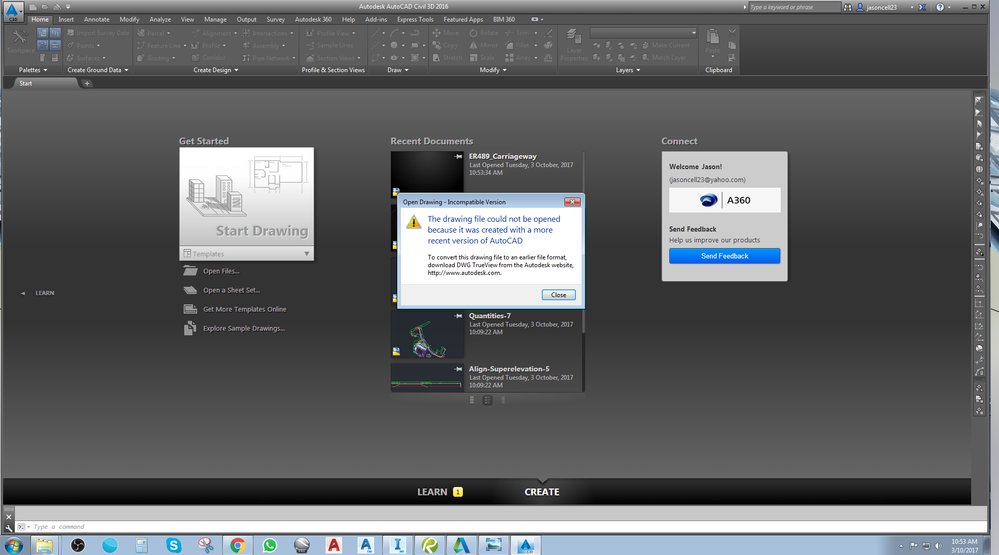Open the Annotate ribbon tab
The height and width of the screenshot is (555, 999).
(97, 19)
